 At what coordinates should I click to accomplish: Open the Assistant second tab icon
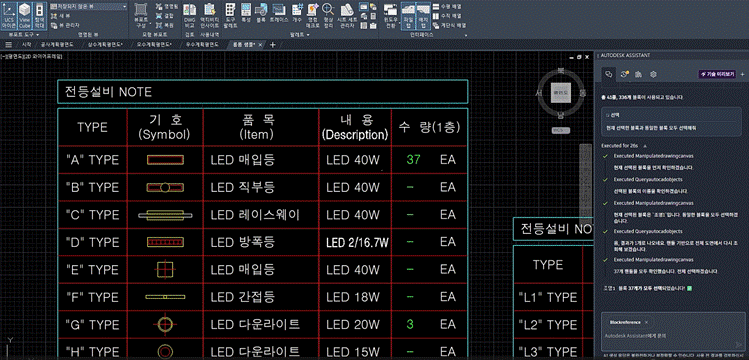click(623, 74)
